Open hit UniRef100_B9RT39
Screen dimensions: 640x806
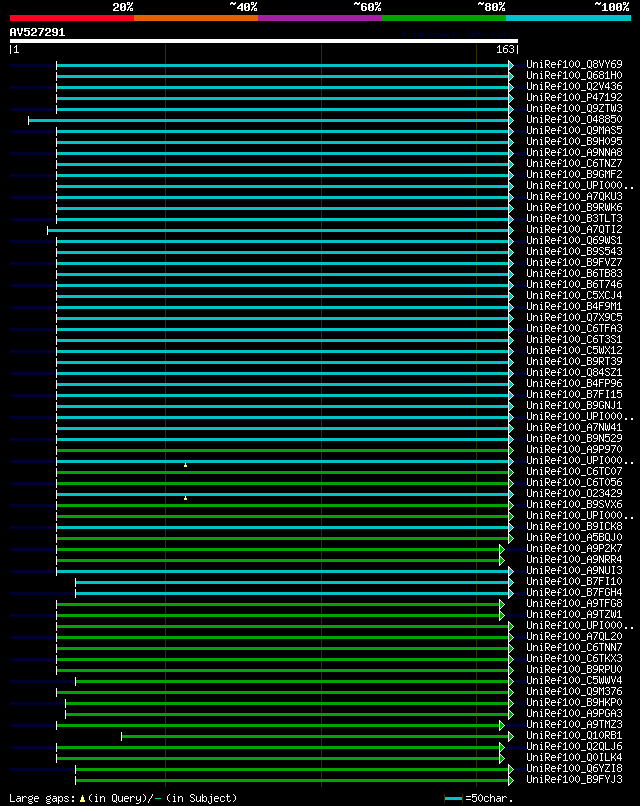tap(574, 361)
